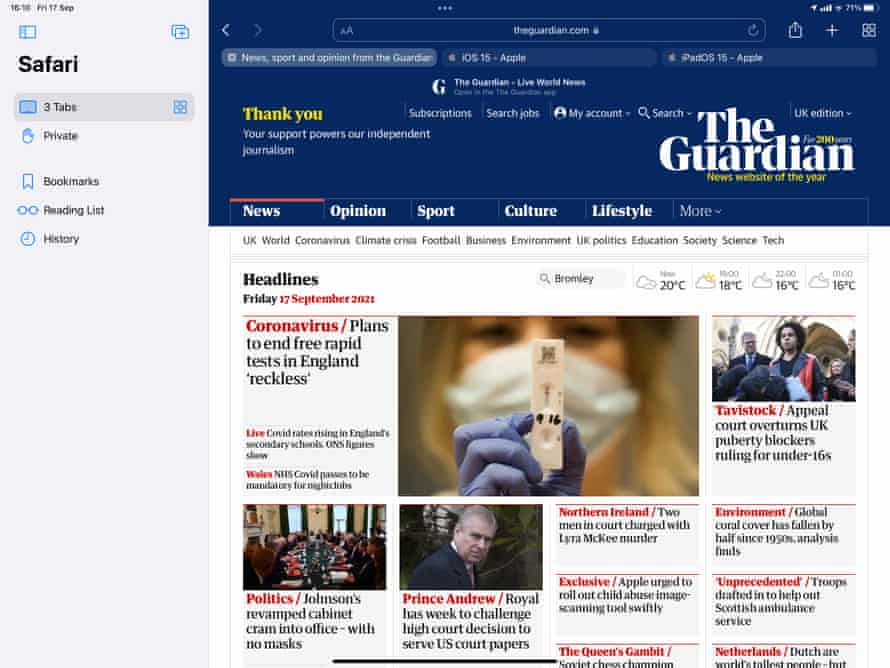This screenshot has width=890, height=668.
Task: Open the Opinion section
Action: coord(358,211)
